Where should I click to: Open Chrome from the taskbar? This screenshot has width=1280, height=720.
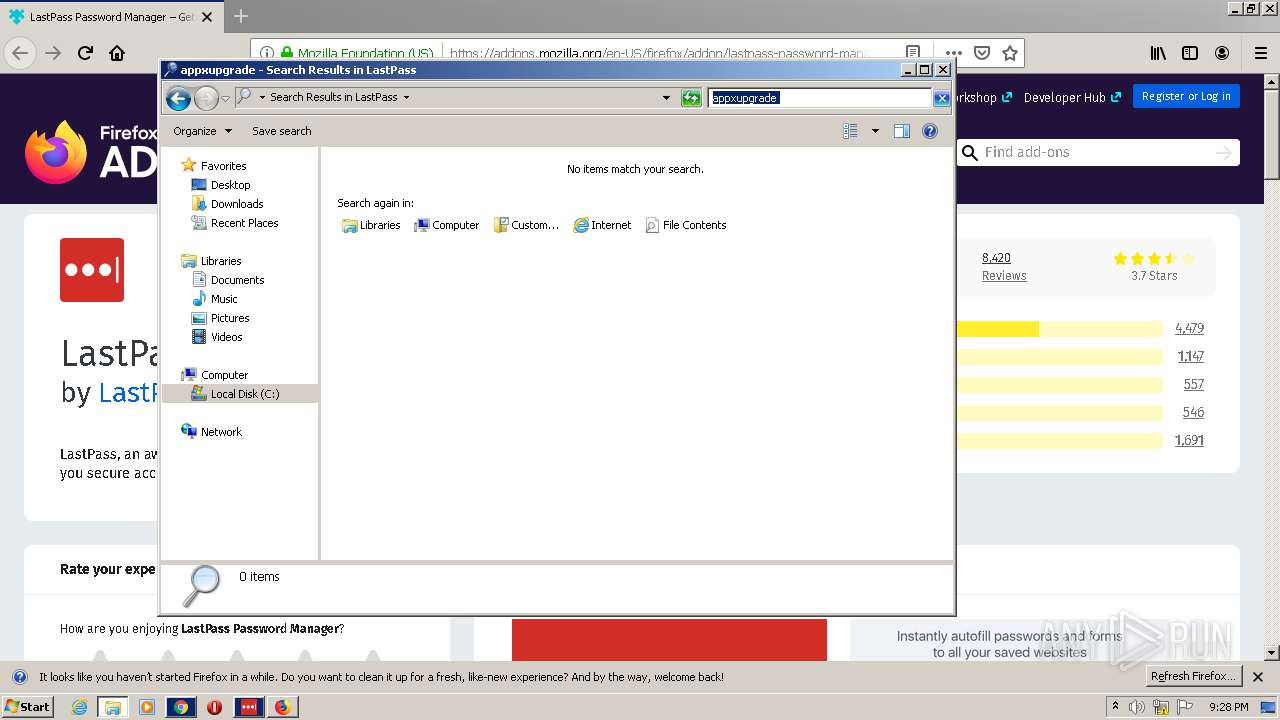pyautogui.click(x=181, y=707)
